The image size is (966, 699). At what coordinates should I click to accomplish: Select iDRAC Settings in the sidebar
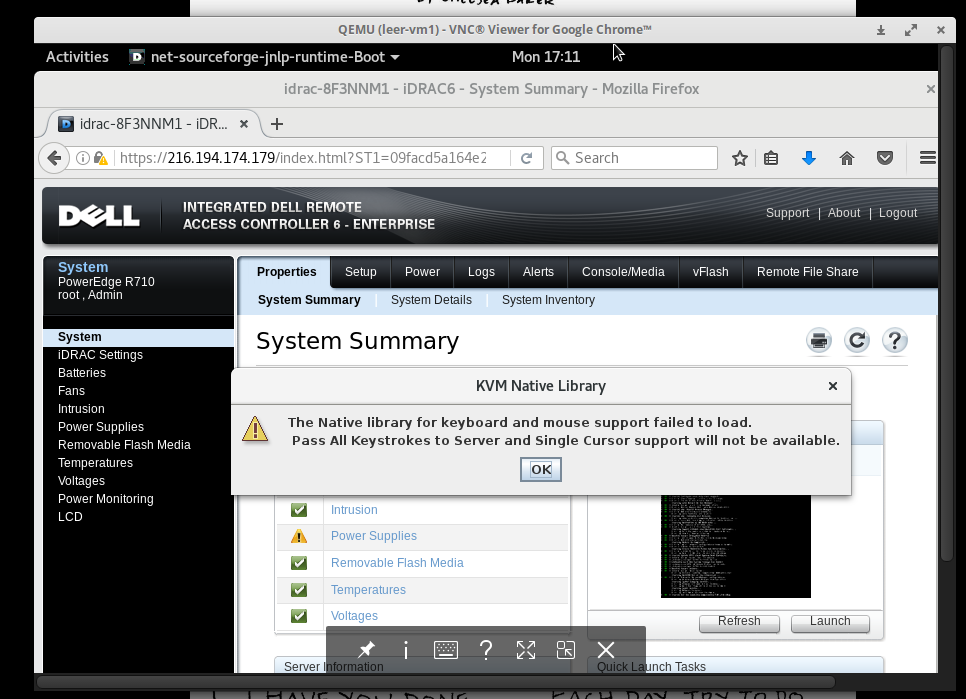point(100,355)
